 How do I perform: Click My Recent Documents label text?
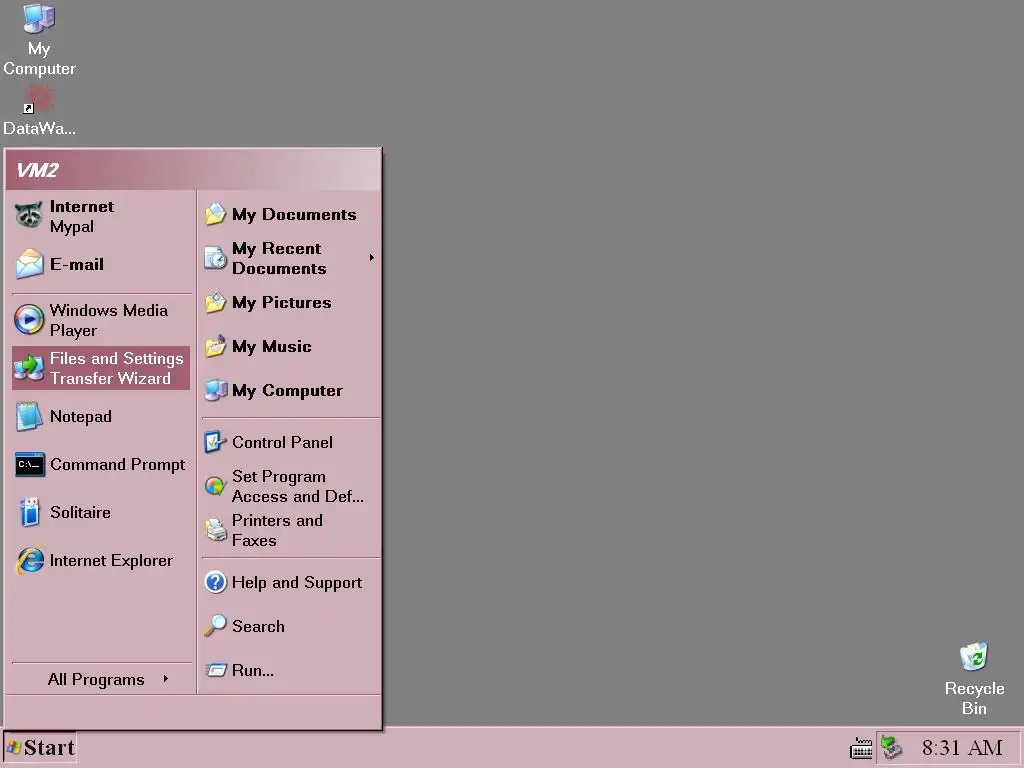[x=279, y=259]
